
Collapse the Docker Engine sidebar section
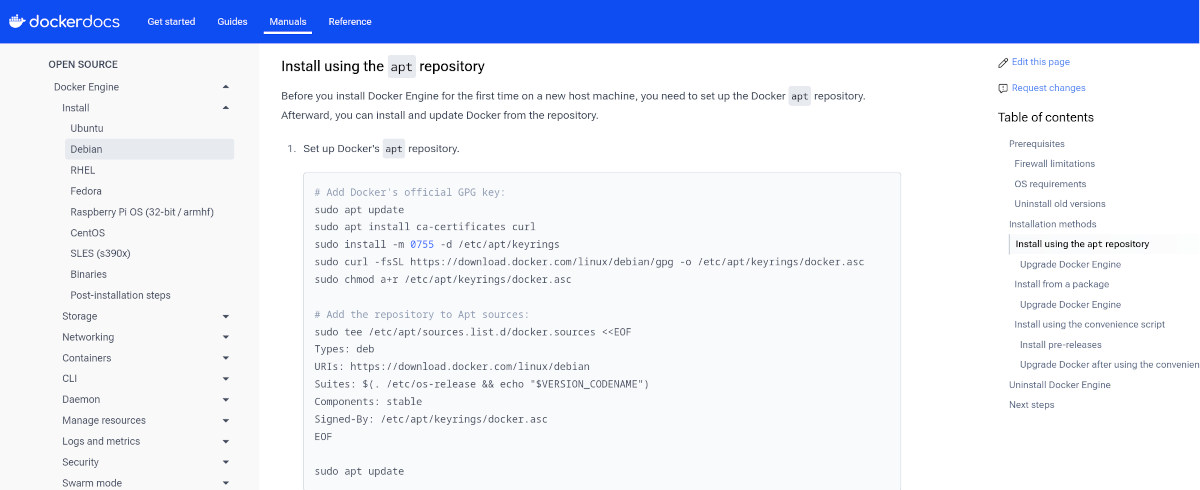(226, 87)
